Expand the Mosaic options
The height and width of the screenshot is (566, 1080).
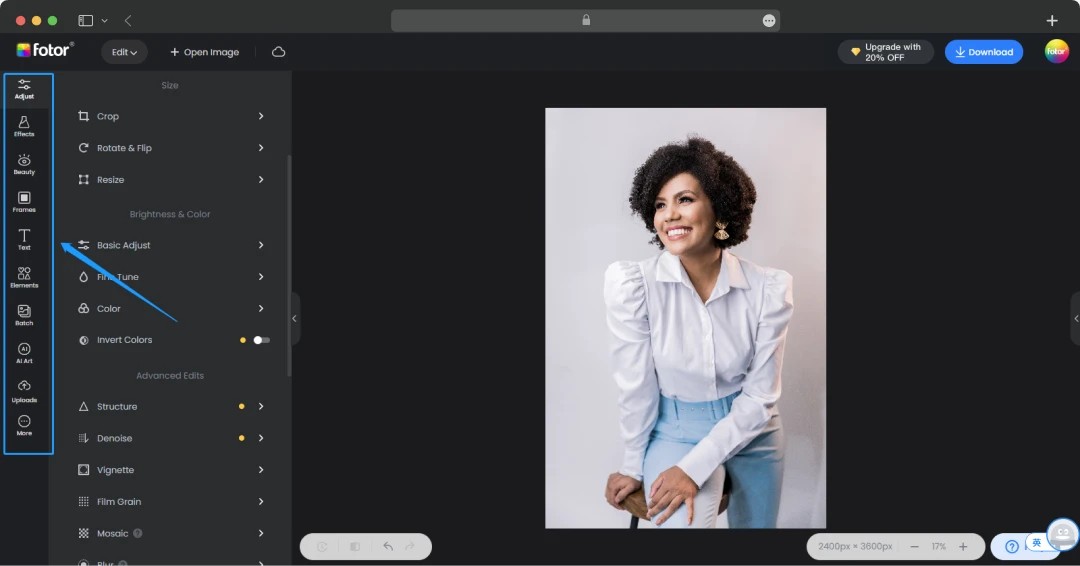tap(260, 533)
